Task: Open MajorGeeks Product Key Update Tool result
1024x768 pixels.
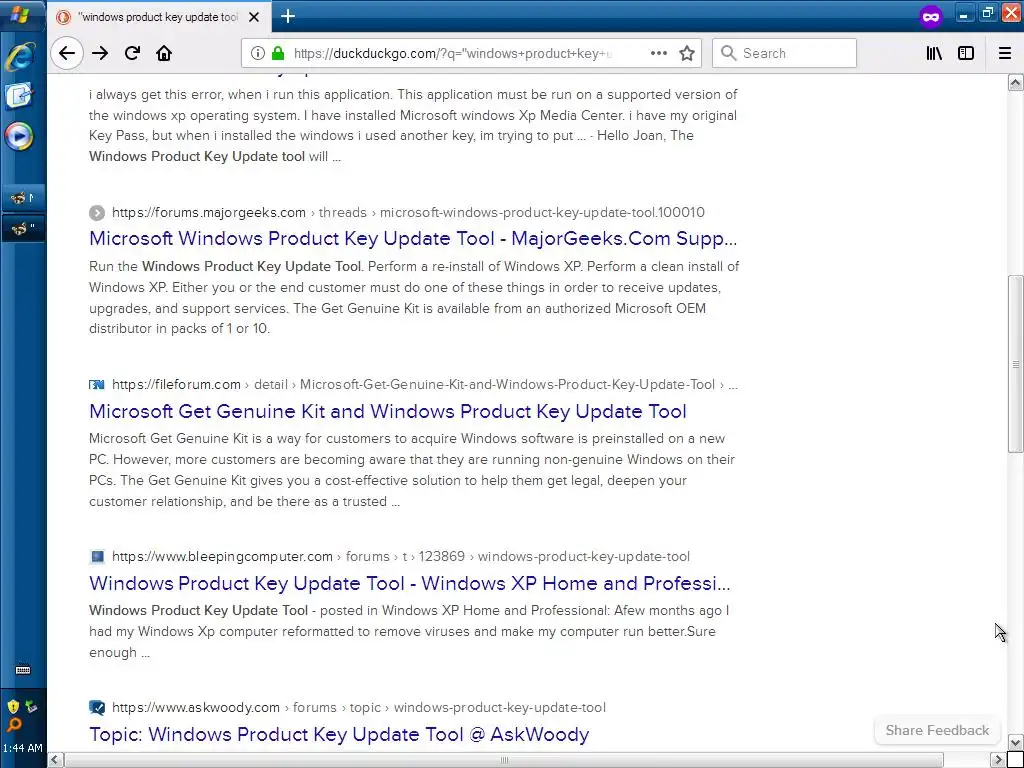Action: 413,238
